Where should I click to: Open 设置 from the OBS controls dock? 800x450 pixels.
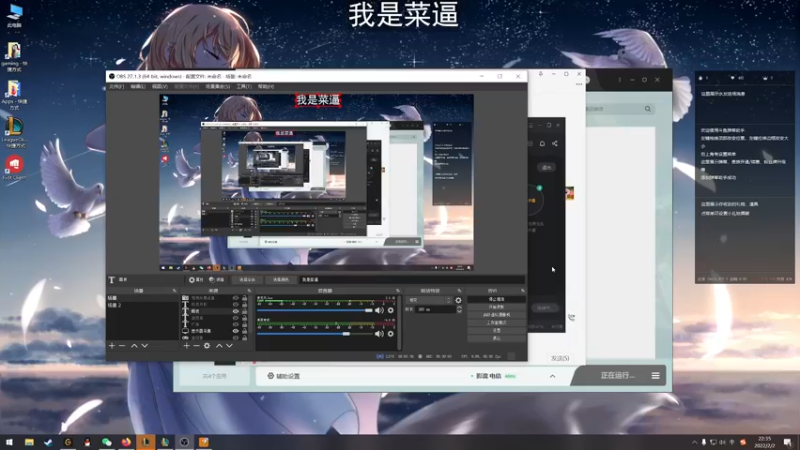[x=496, y=331]
